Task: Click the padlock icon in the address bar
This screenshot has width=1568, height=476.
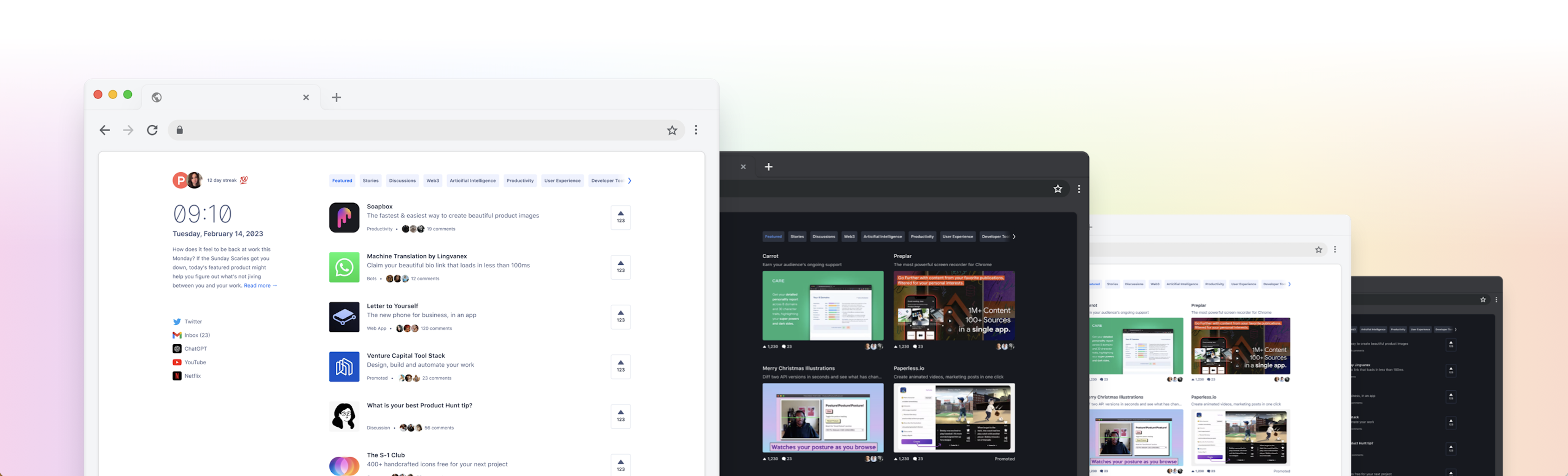Action: (x=179, y=129)
